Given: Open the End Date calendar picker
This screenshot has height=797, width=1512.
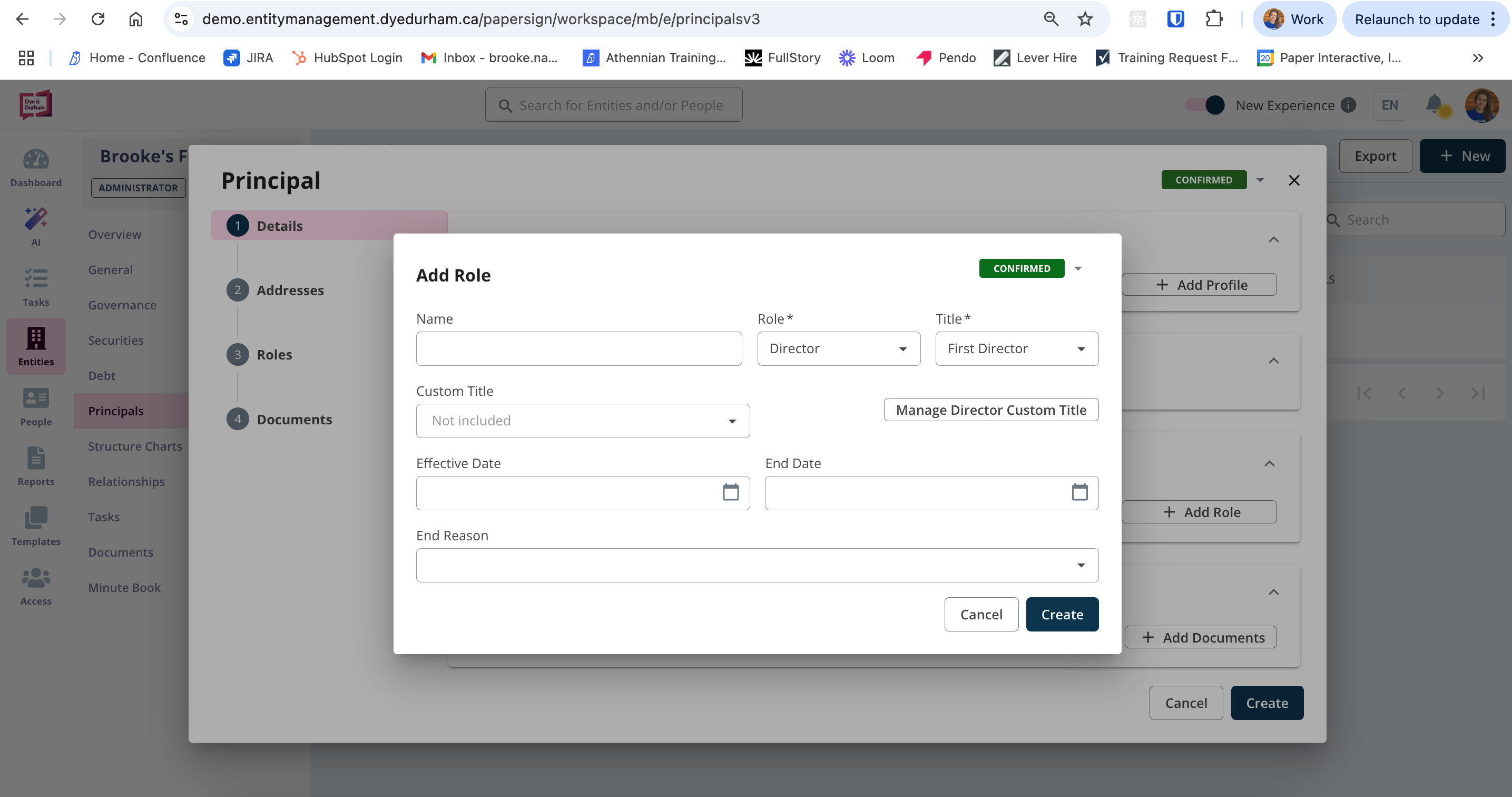Looking at the screenshot, I should coord(1079,492).
